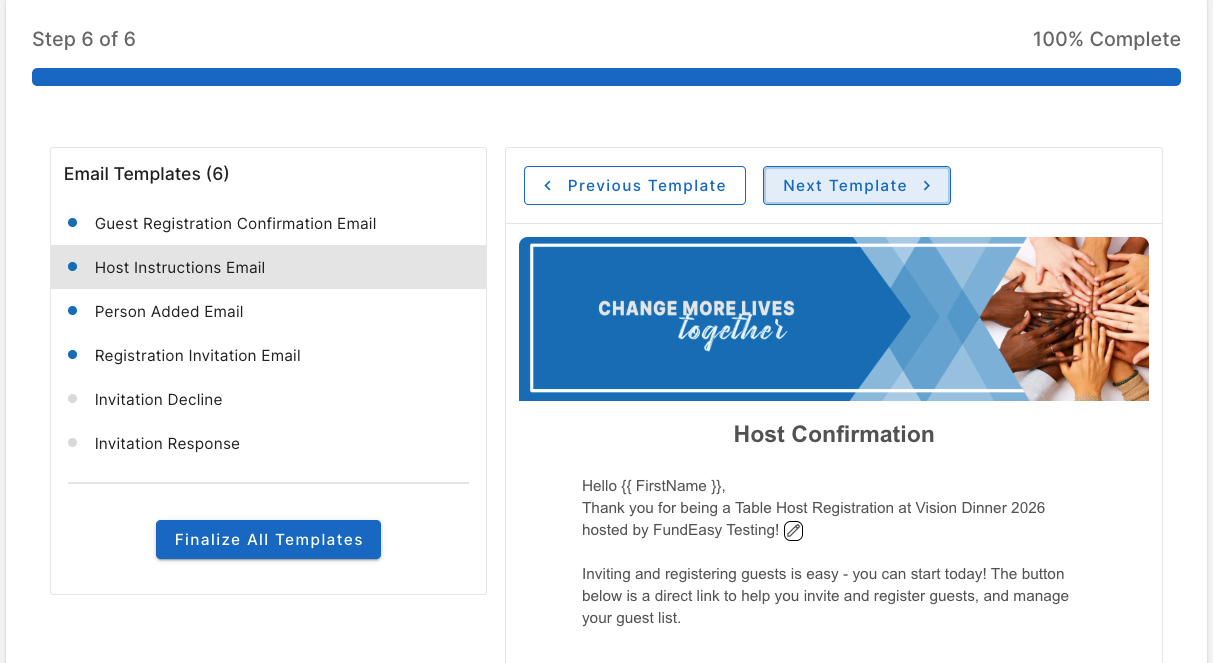Click the Finalize All Templates button
This screenshot has height=663, width=1213.
pyautogui.click(x=268, y=539)
